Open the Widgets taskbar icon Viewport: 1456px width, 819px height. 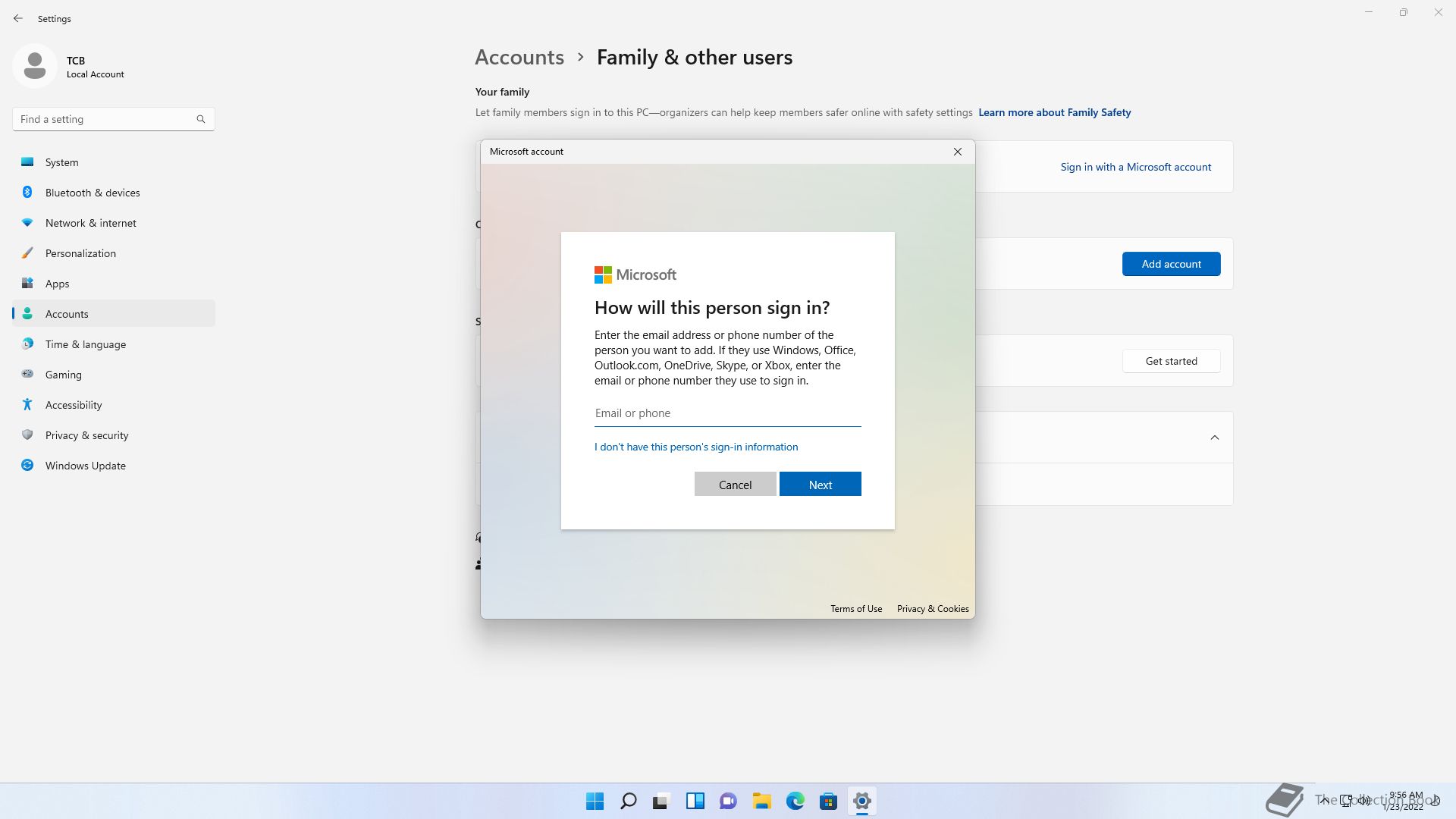pyautogui.click(x=695, y=801)
